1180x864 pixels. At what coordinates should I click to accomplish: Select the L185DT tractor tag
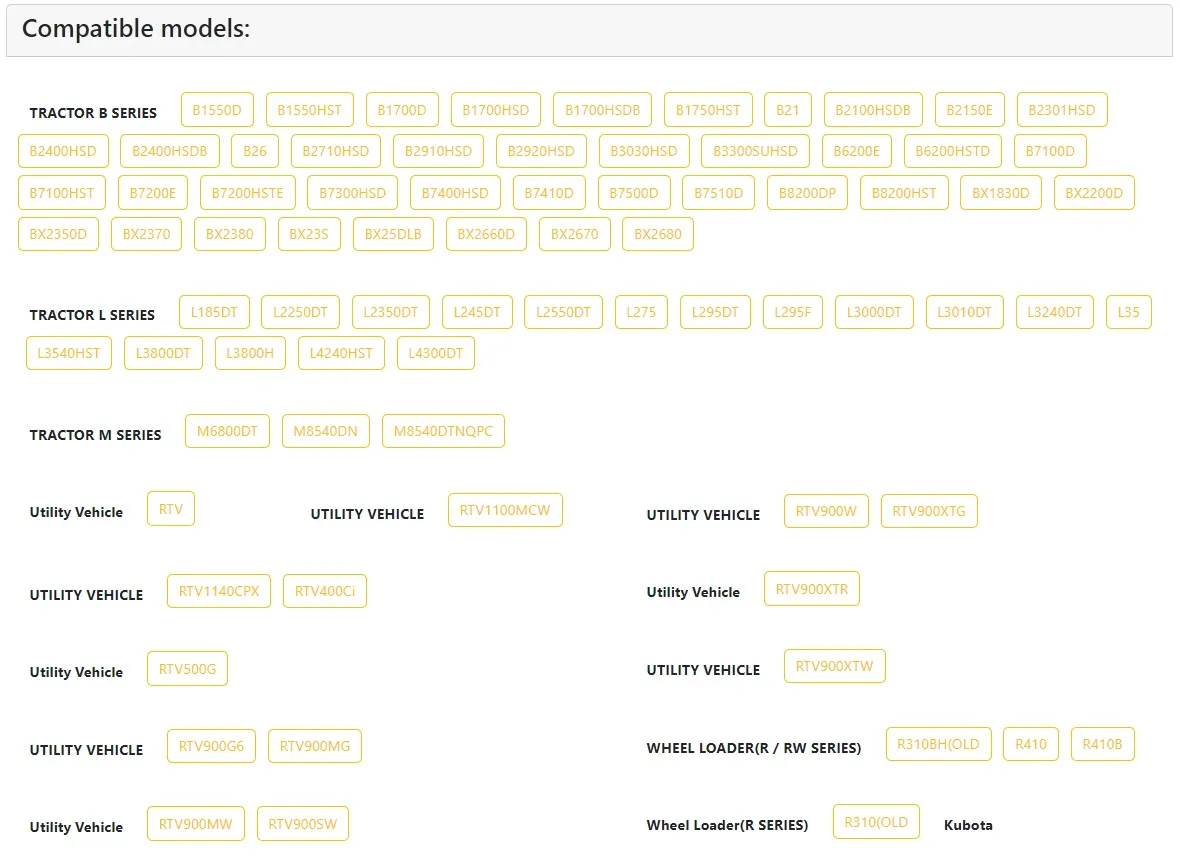point(214,312)
